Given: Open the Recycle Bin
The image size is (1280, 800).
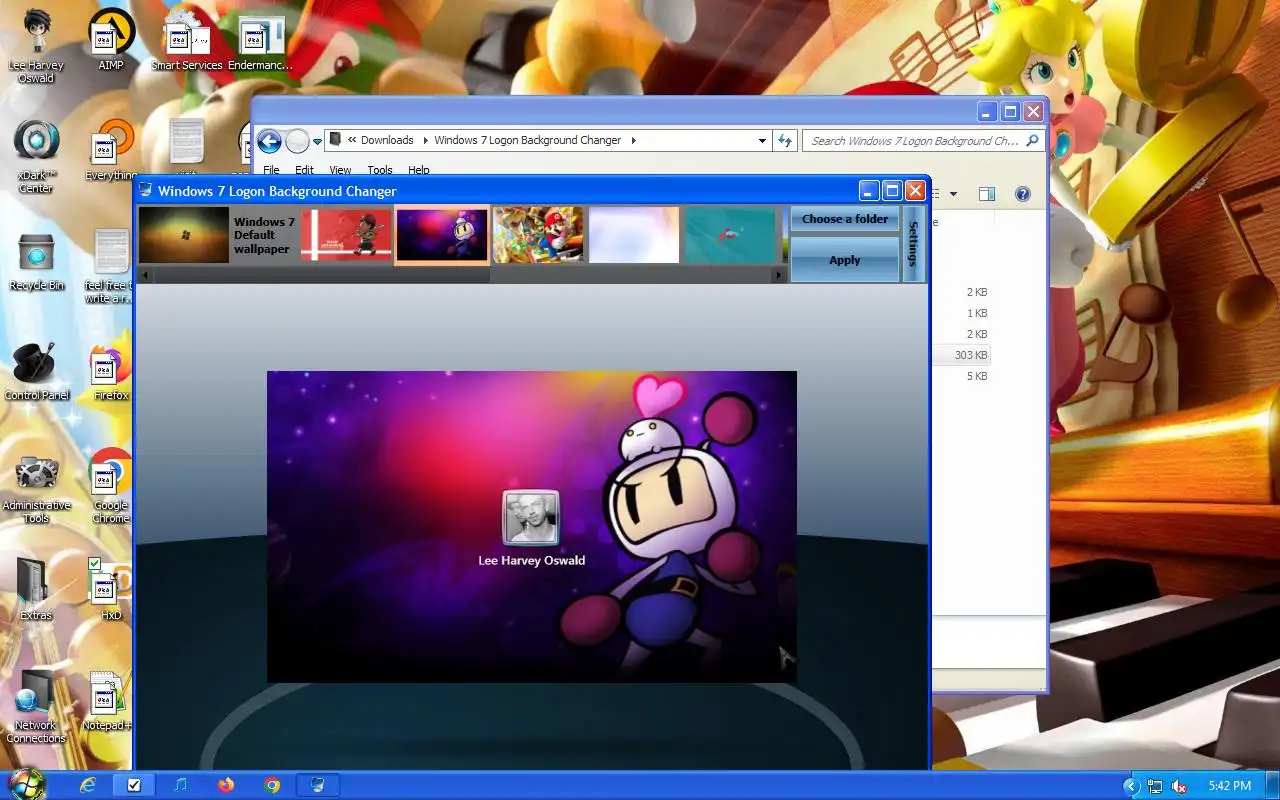Looking at the screenshot, I should tap(36, 262).
